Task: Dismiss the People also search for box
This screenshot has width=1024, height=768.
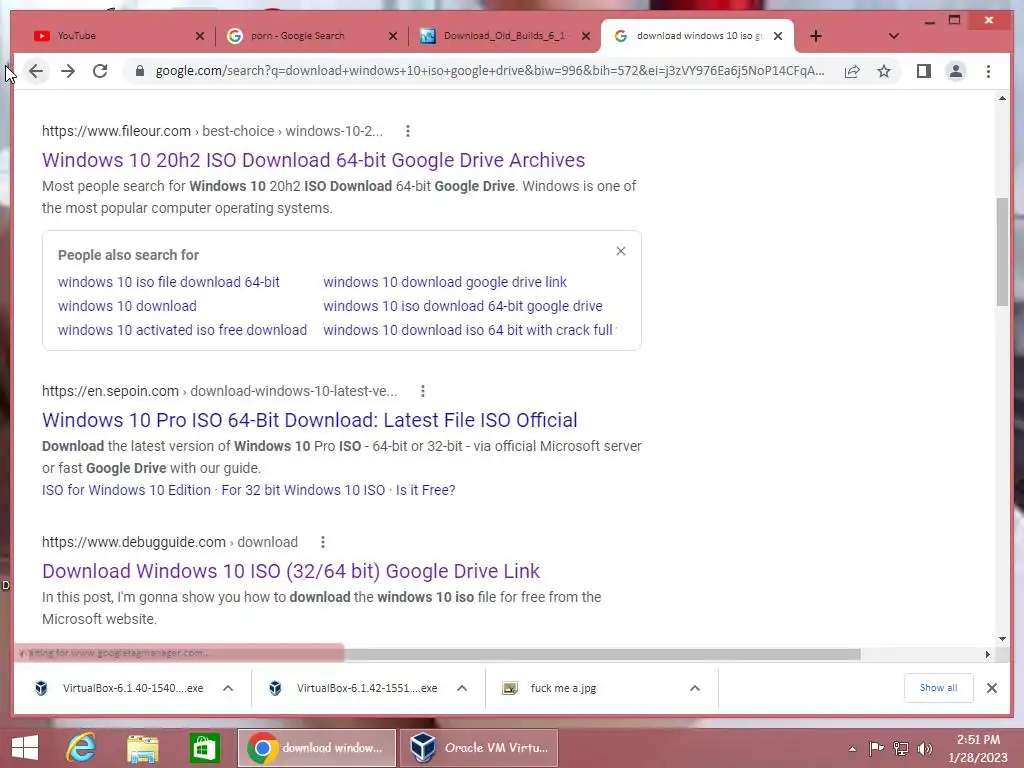Action: 621,251
